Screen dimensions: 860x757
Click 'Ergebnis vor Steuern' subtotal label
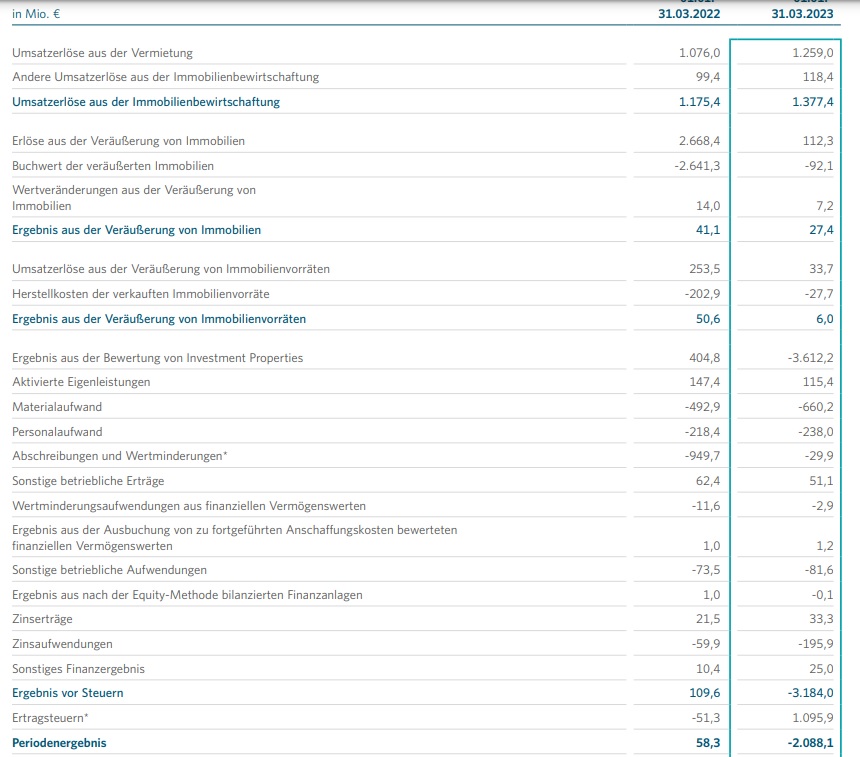tap(67, 693)
